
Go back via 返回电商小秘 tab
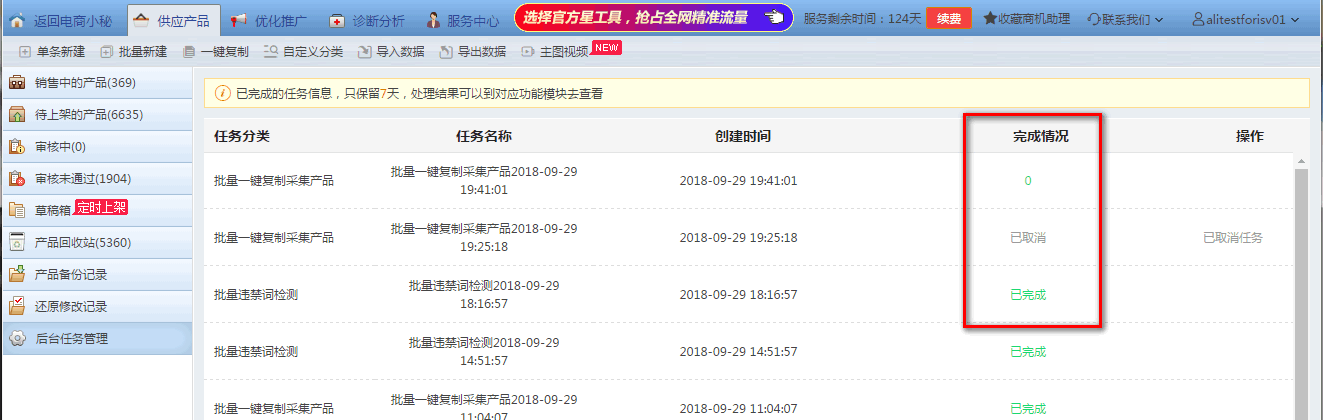[63, 19]
